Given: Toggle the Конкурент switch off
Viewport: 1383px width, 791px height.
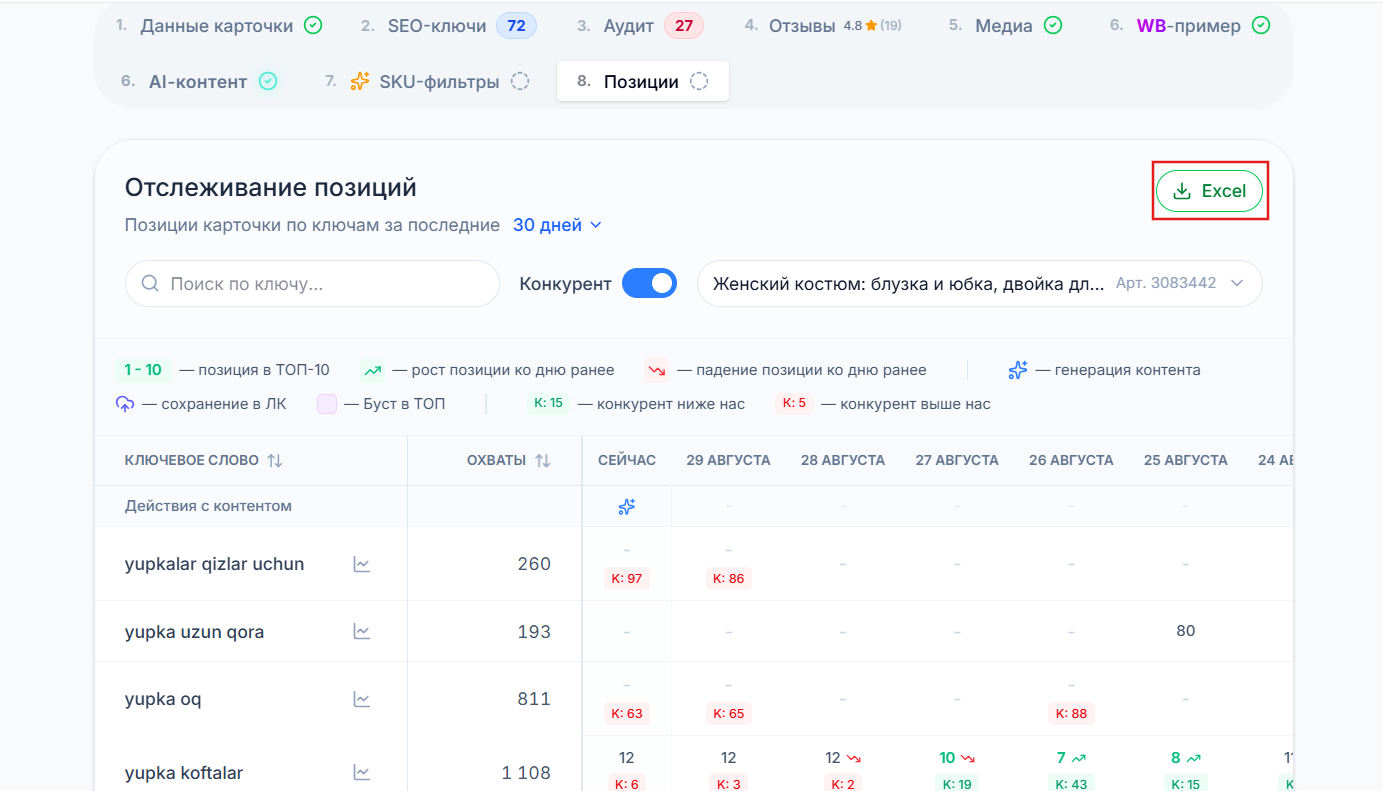Looking at the screenshot, I should click(649, 284).
